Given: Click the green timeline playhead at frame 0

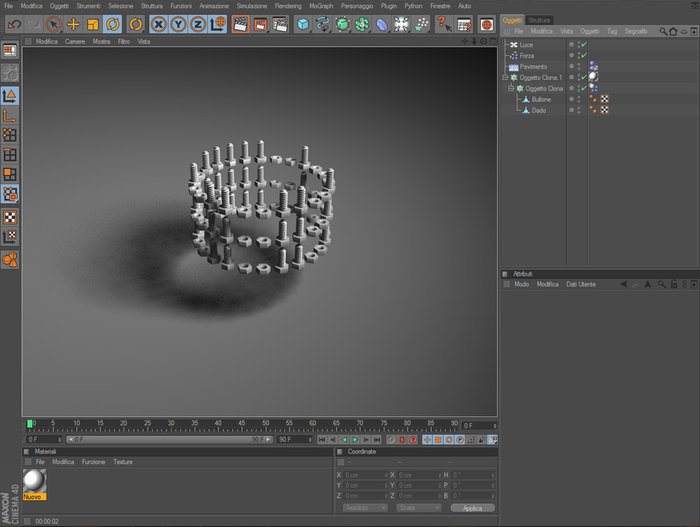Looking at the screenshot, I should pos(30,424).
